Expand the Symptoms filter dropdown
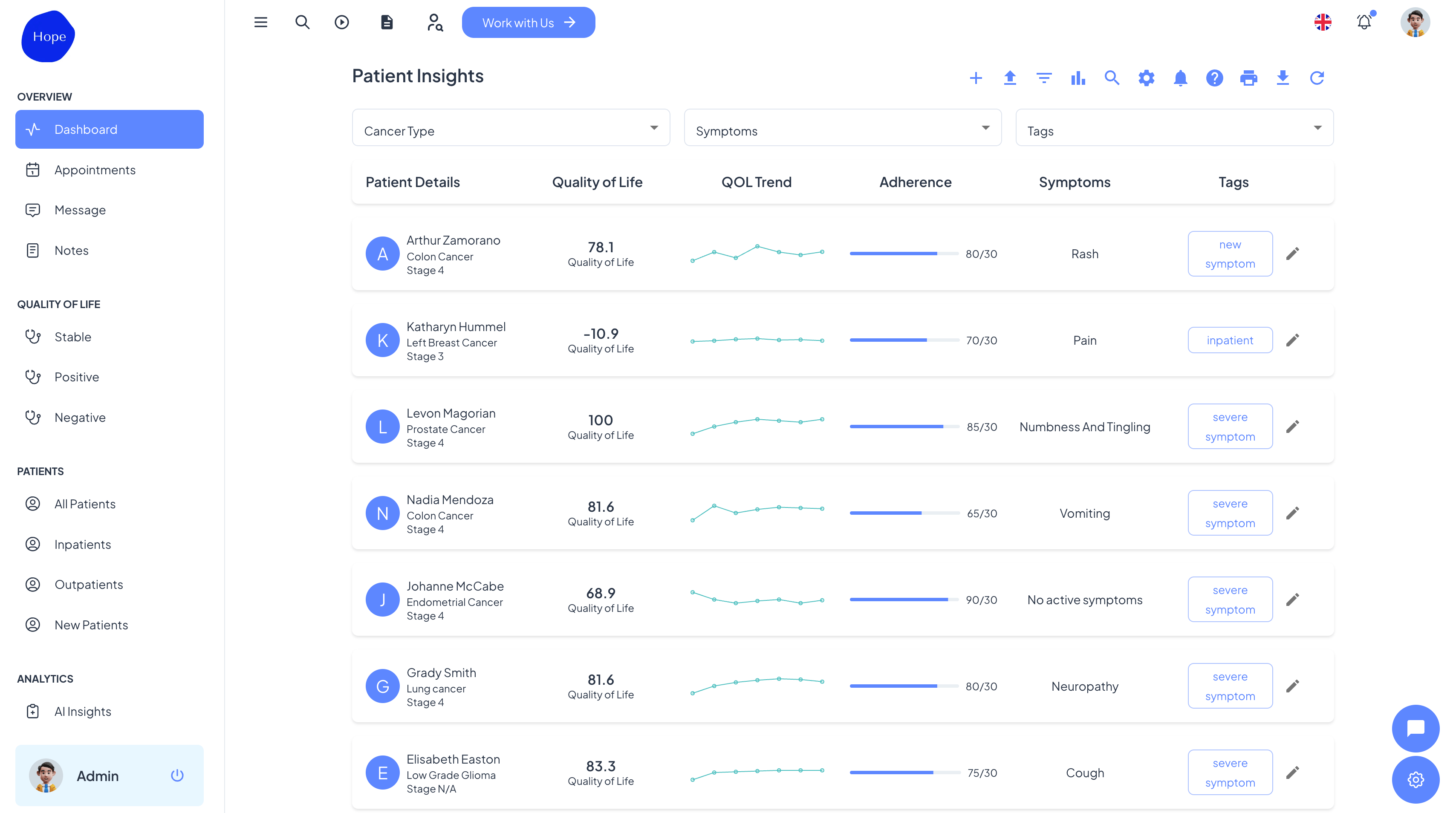The image size is (1456, 813). pyautogui.click(x=843, y=128)
